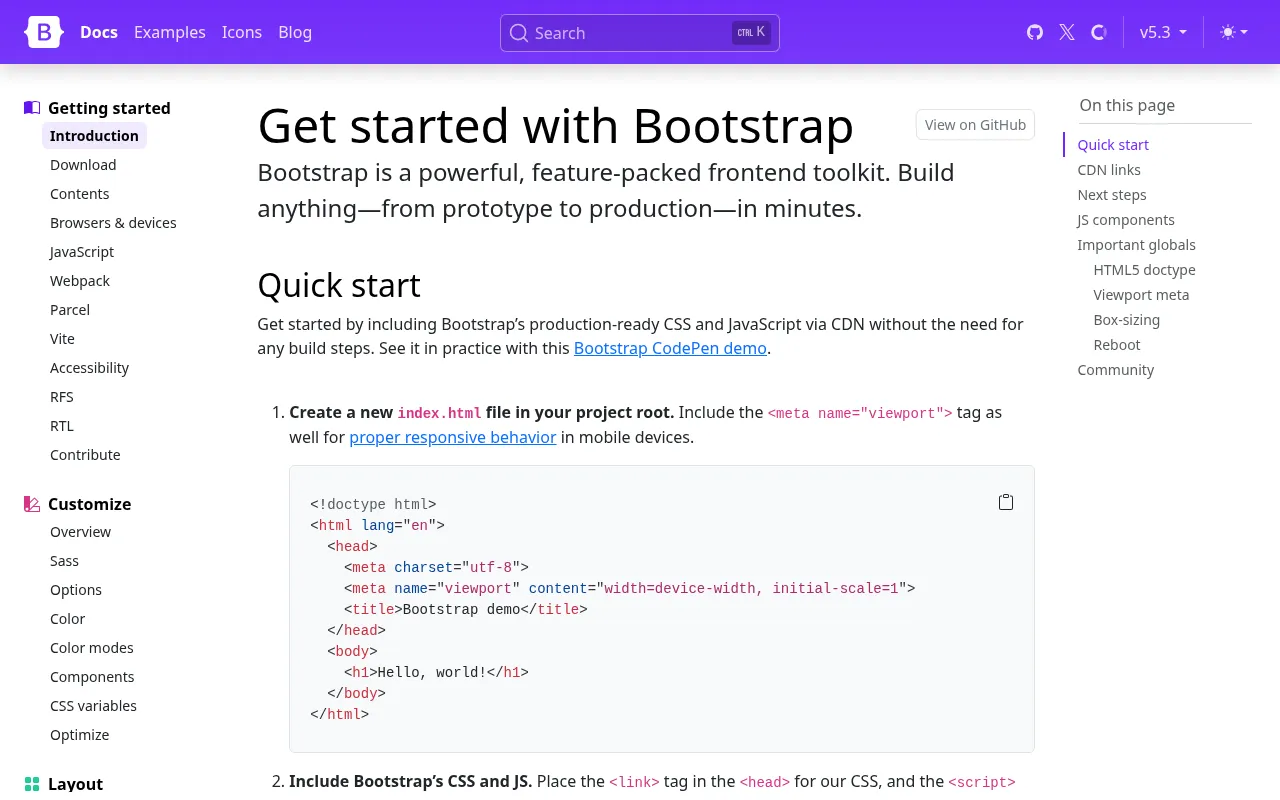Open Webpack in the sidebar
1280x800 pixels.
[80, 281]
